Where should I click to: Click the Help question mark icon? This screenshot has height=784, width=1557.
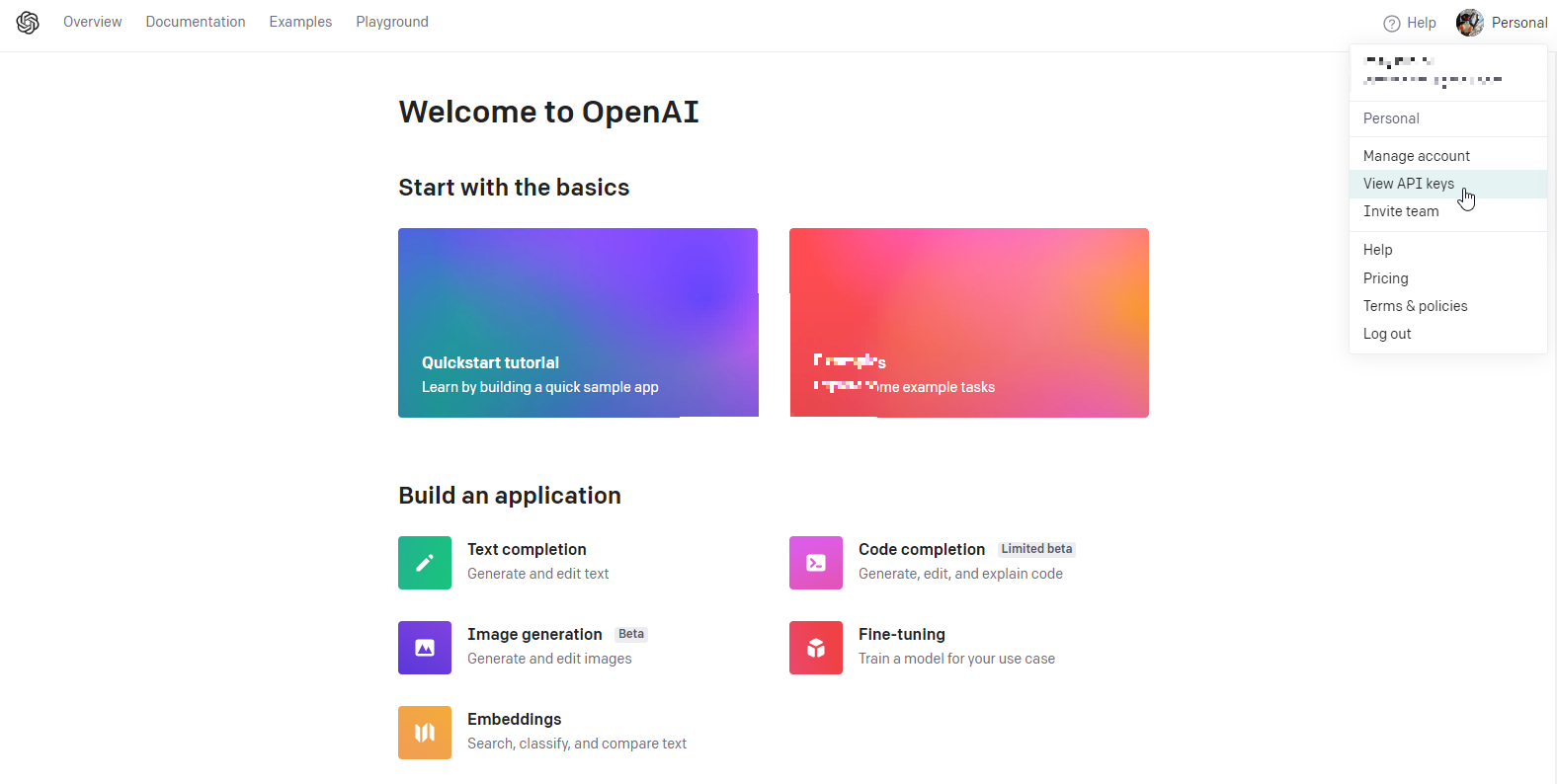click(1392, 23)
